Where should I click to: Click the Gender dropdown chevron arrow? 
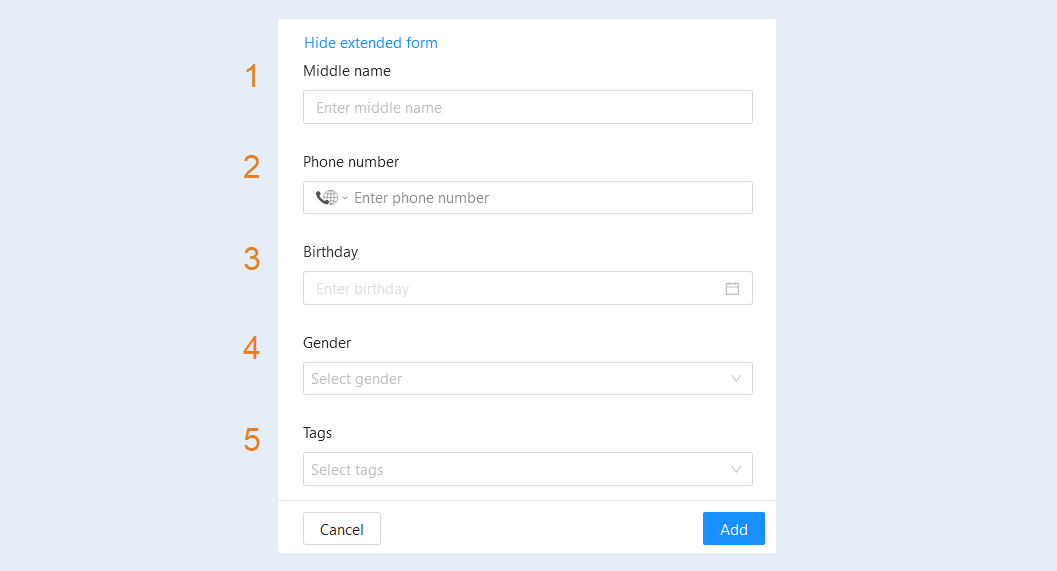pos(736,379)
